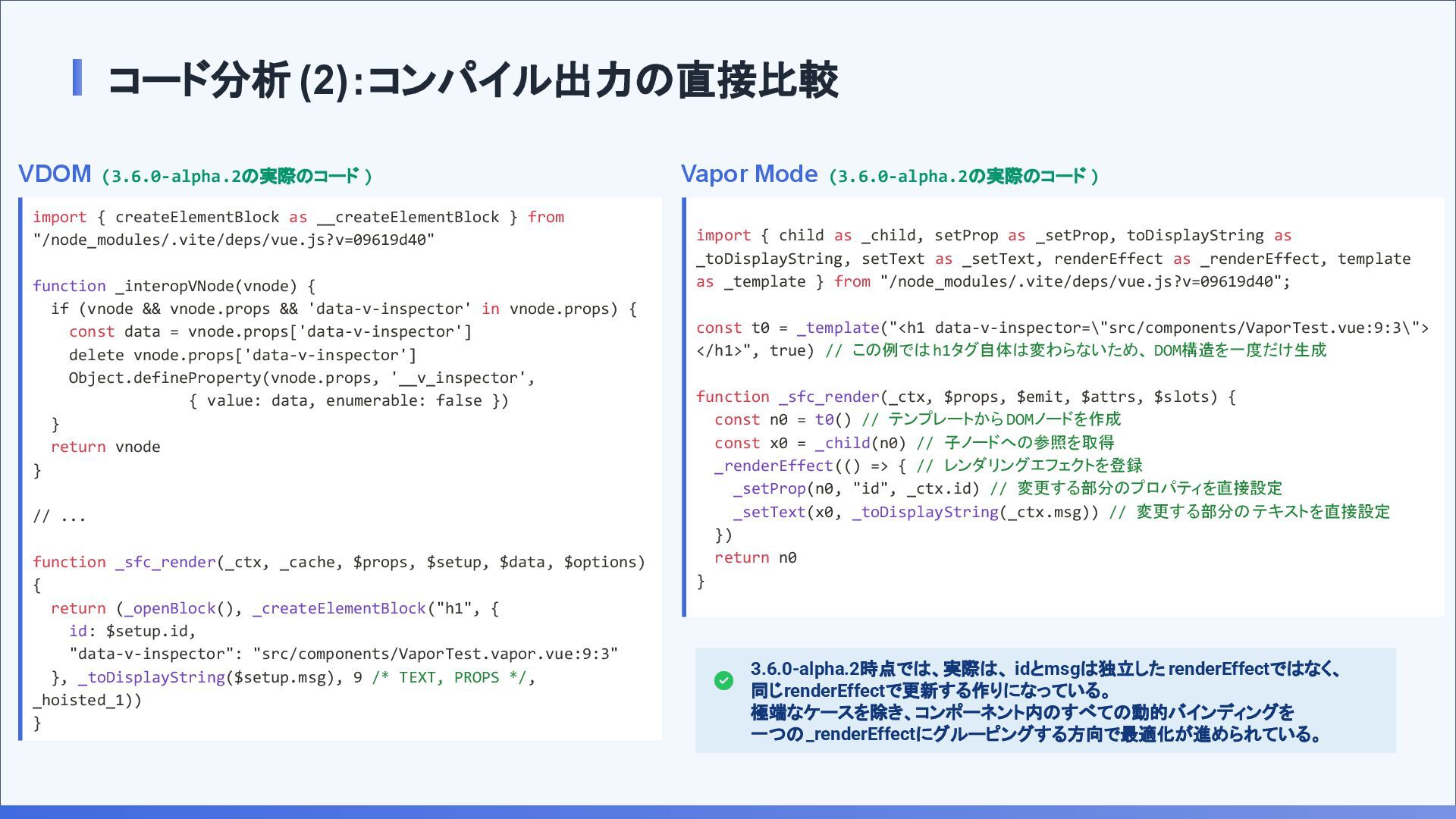Click the '// ...' comment in the VDOM code
This screenshot has height=819, width=1456.
pyautogui.click(x=59, y=516)
